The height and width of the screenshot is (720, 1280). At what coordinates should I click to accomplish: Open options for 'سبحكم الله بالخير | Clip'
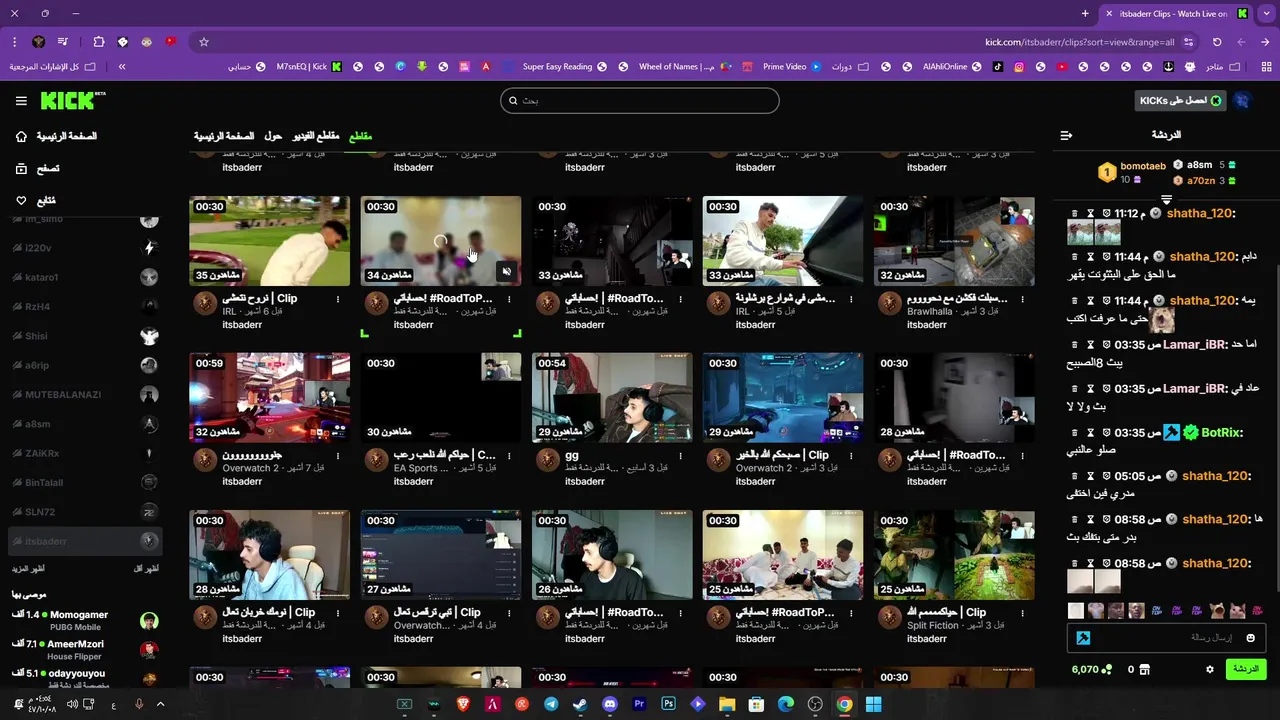tap(851, 455)
